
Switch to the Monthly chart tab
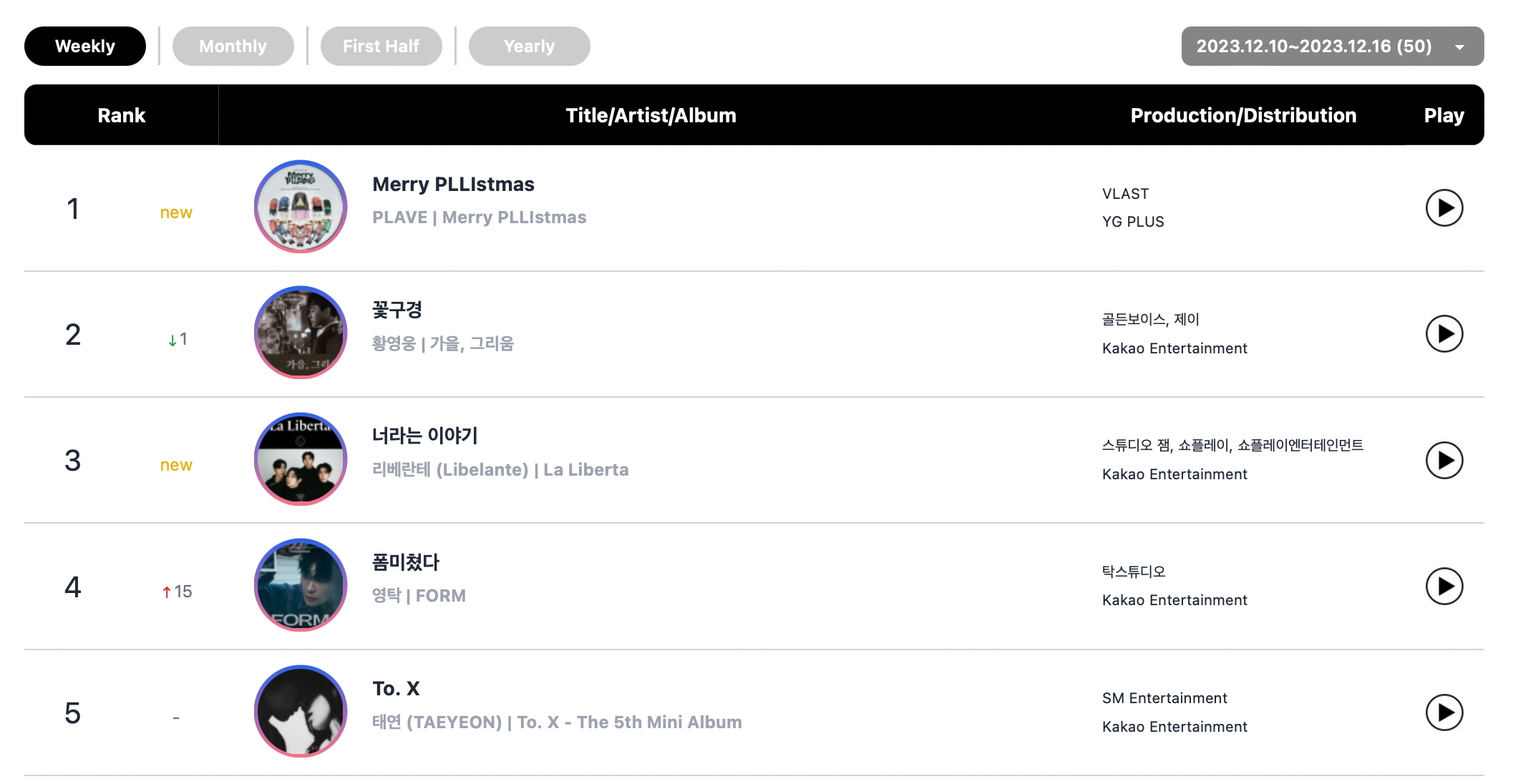click(233, 46)
